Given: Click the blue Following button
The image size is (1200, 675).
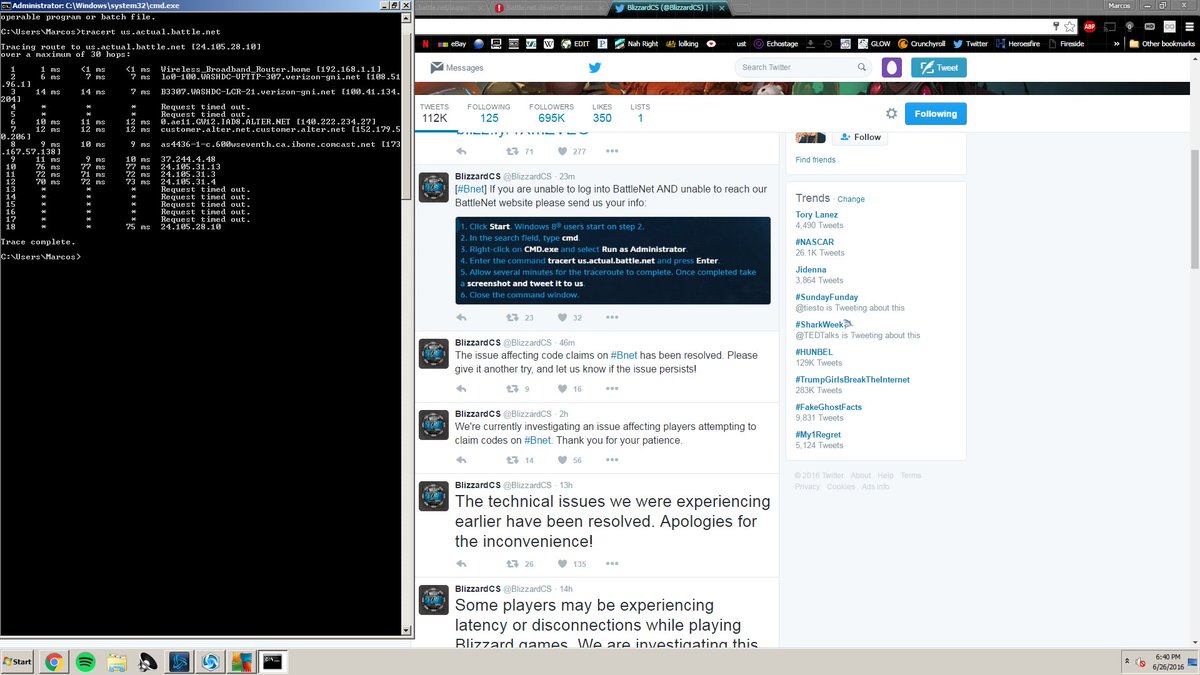Looking at the screenshot, I should (x=936, y=114).
